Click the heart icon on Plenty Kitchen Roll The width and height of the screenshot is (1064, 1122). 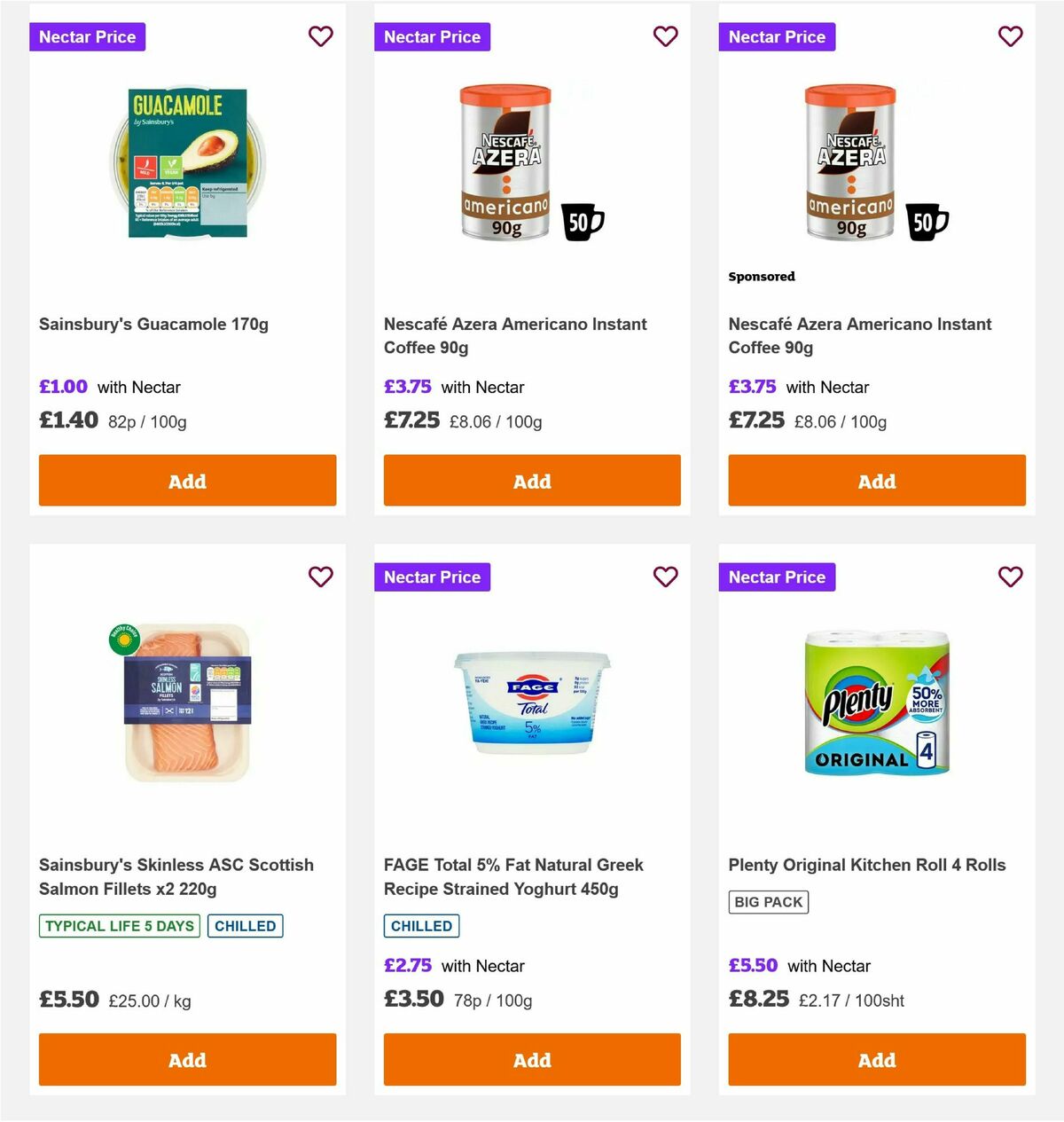click(x=1010, y=577)
